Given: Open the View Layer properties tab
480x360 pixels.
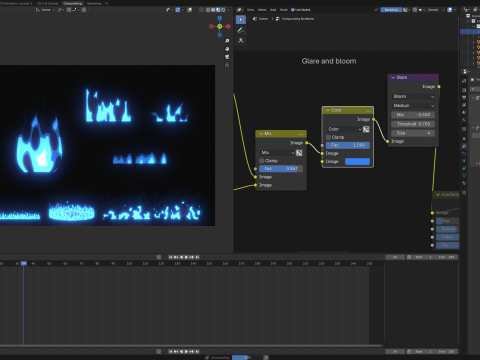Looking at the screenshot, I should 464,105.
